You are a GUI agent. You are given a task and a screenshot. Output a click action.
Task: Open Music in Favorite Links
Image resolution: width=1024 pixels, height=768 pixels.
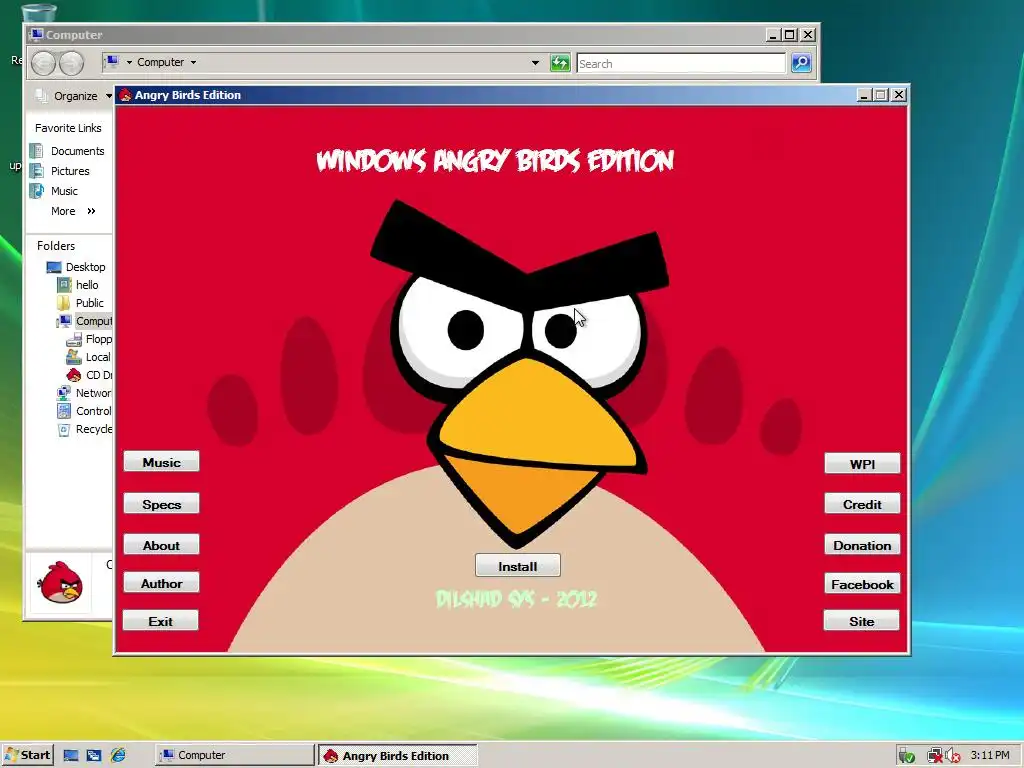(x=64, y=191)
